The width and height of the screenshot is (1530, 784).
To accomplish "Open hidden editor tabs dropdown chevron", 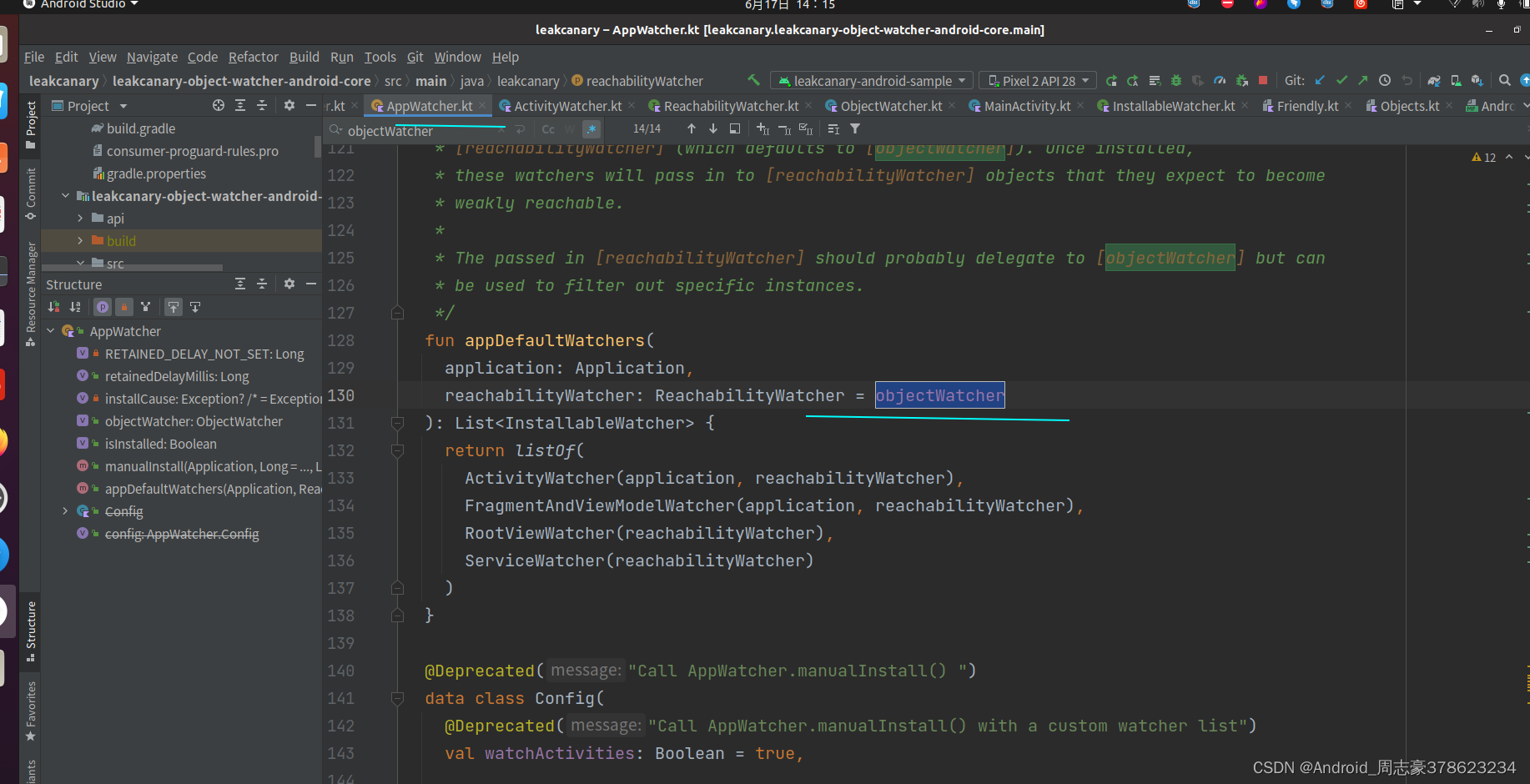I will click(x=1526, y=106).
